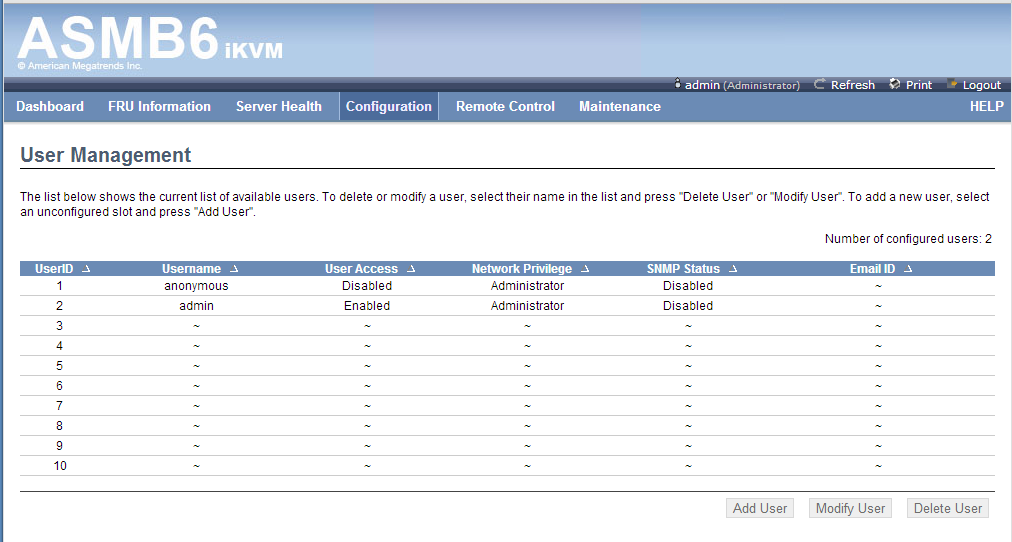The height and width of the screenshot is (542, 1012).
Task: Select UserID 1 cell
Action: click(x=59, y=286)
